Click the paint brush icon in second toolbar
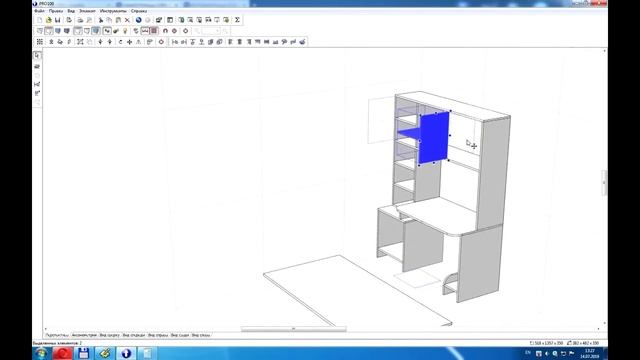Viewport: 640px width, 360px height. pyautogui.click(x=116, y=31)
